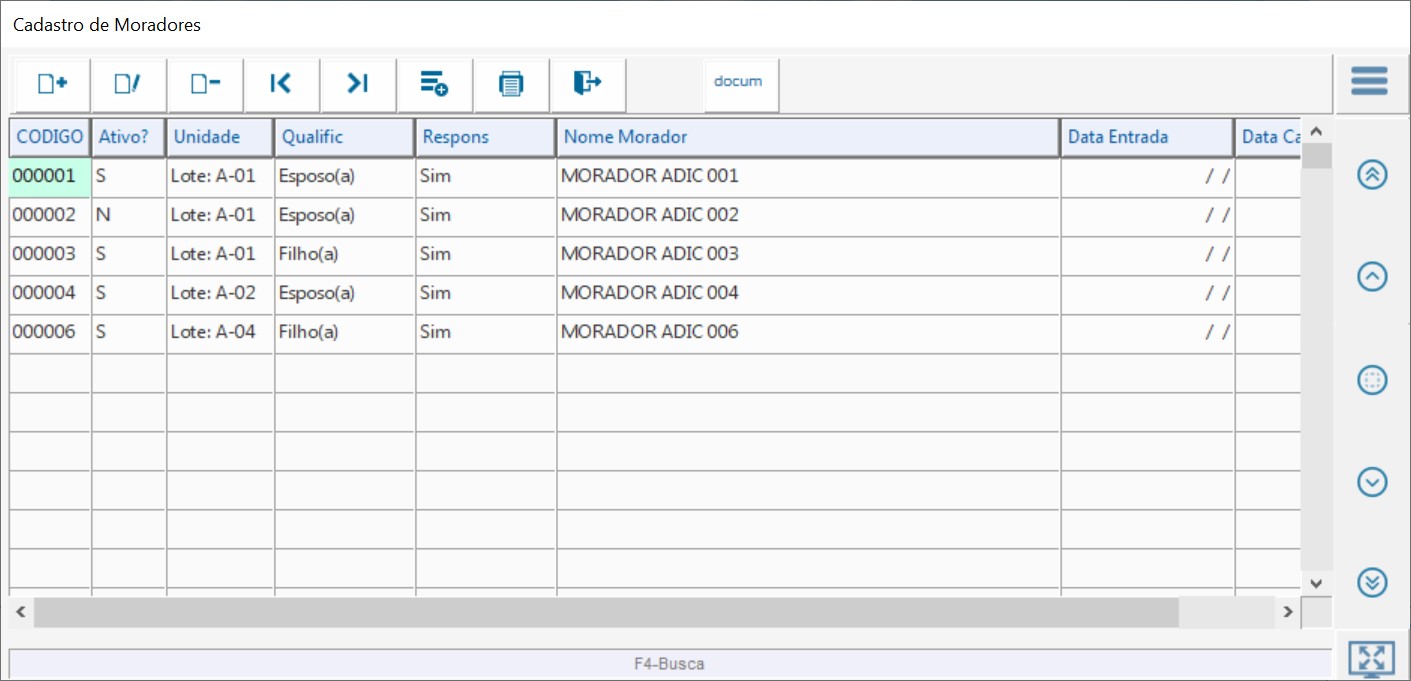Click the add list filter icon

tap(434, 84)
